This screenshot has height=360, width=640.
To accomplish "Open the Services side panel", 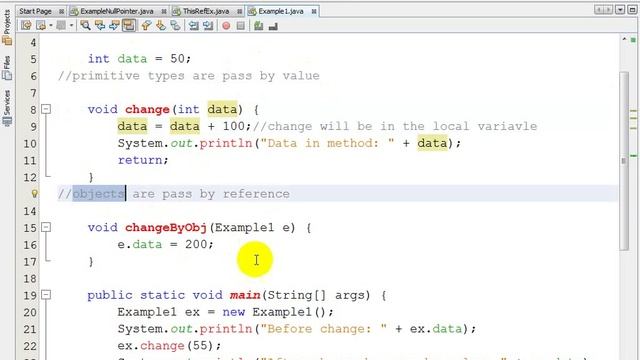I will tap(7, 108).
